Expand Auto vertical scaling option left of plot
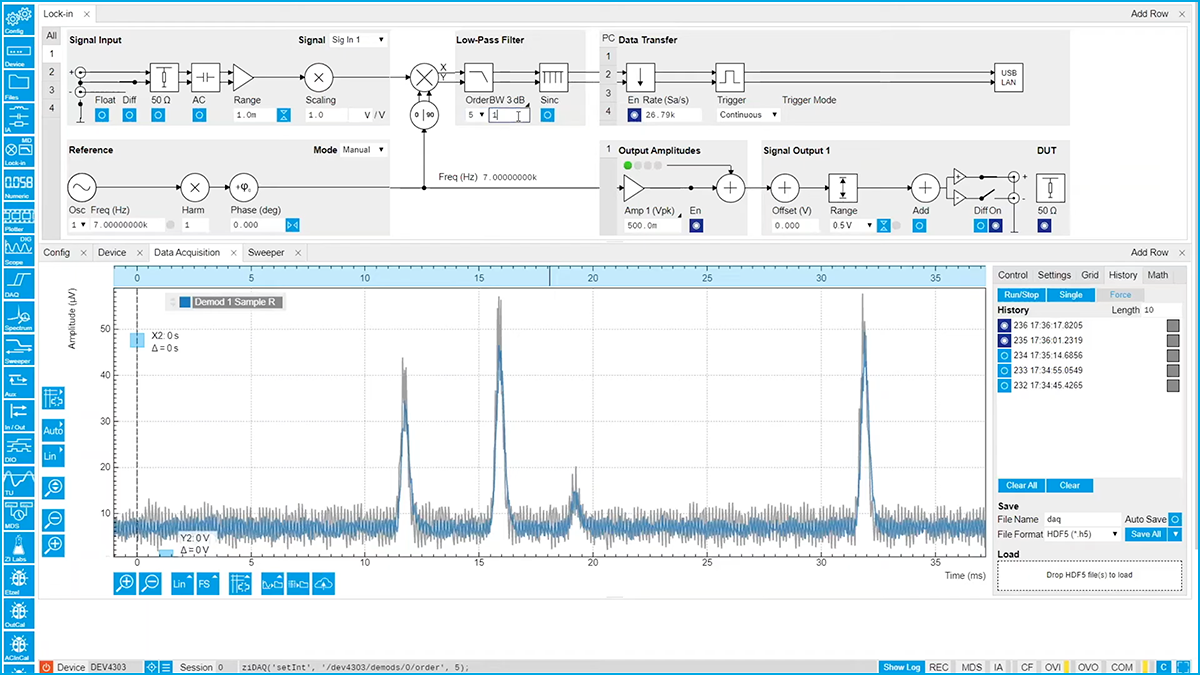This screenshot has width=1200, height=675. [53, 430]
